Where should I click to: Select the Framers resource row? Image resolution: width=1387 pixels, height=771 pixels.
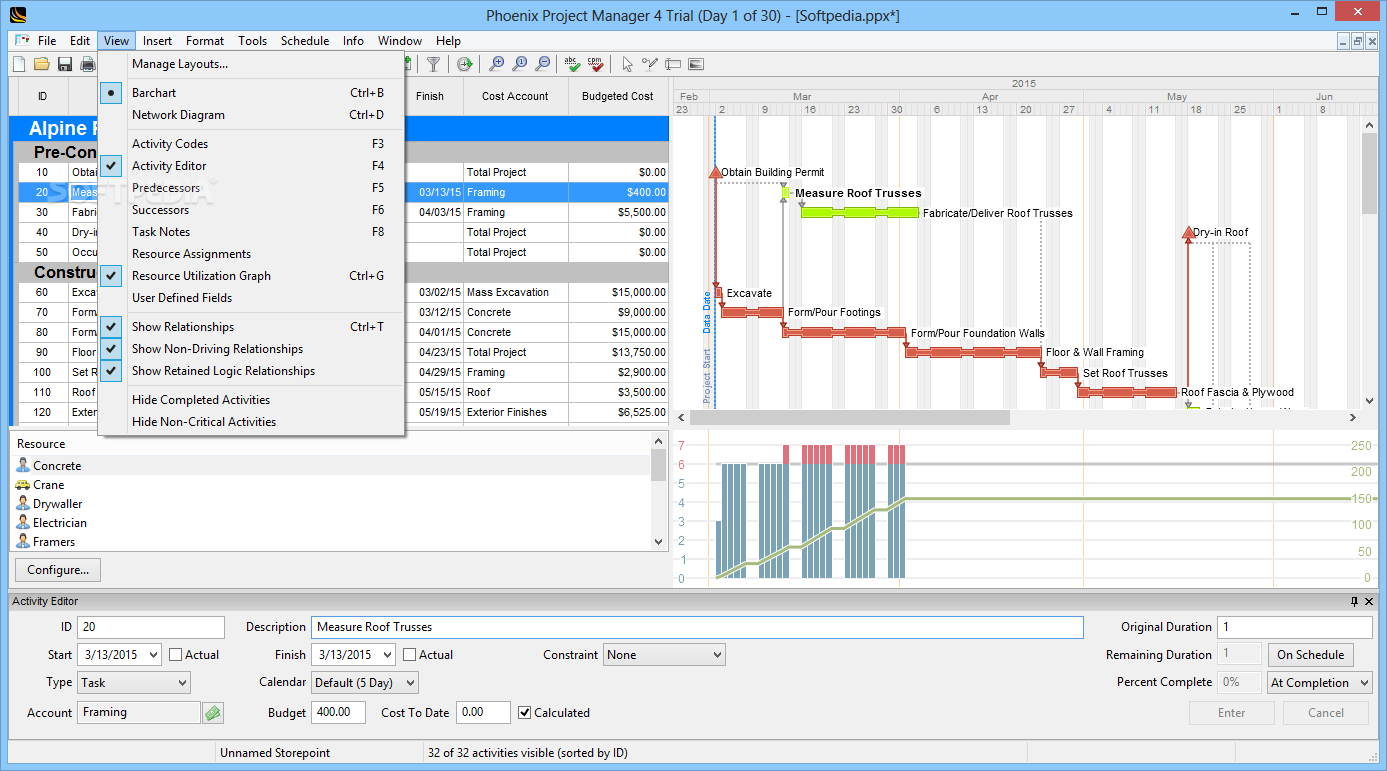coord(330,542)
